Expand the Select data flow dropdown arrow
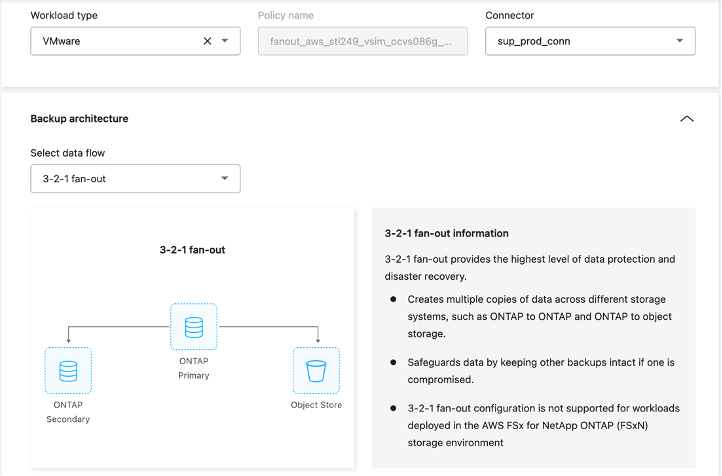The image size is (722, 476). (x=224, y=179)
